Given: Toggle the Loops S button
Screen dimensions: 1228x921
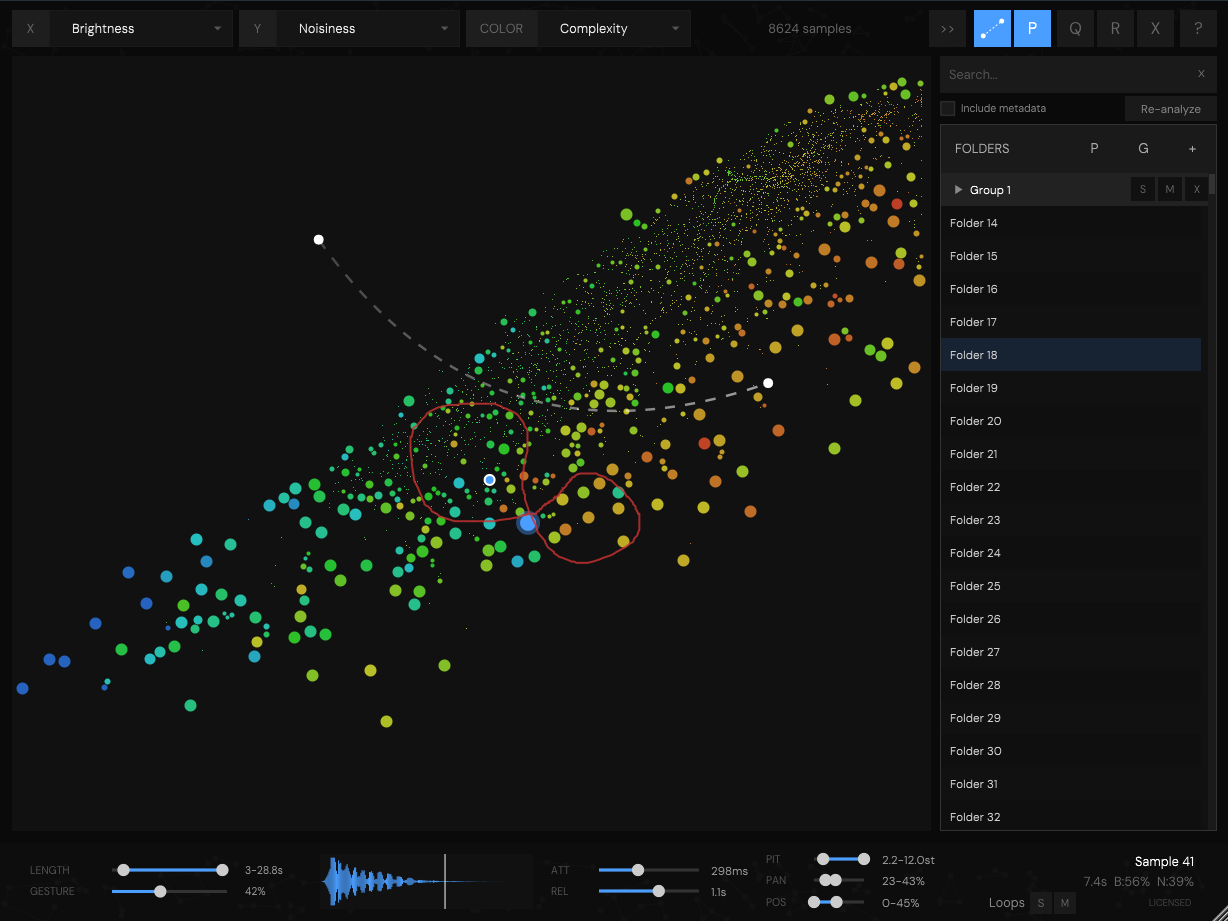Looking at the screenshot, I should [x=1041, y=903].
